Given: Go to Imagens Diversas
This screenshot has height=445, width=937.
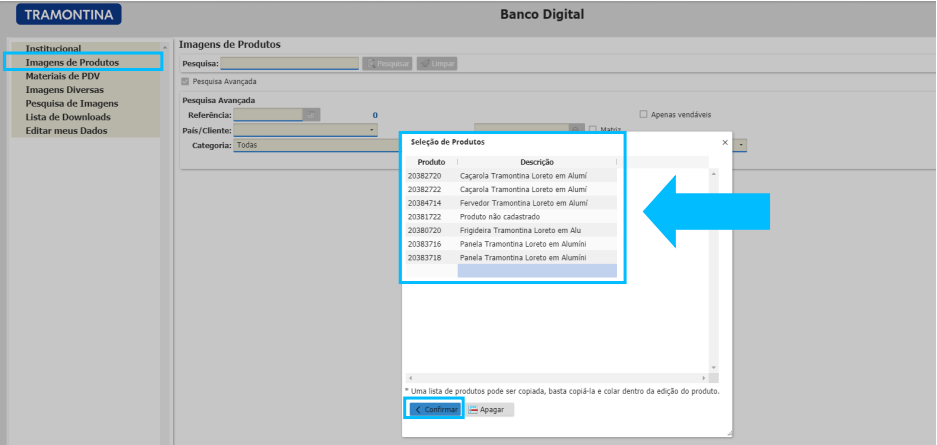Looking at the screenshot, I should coord(64,90).
